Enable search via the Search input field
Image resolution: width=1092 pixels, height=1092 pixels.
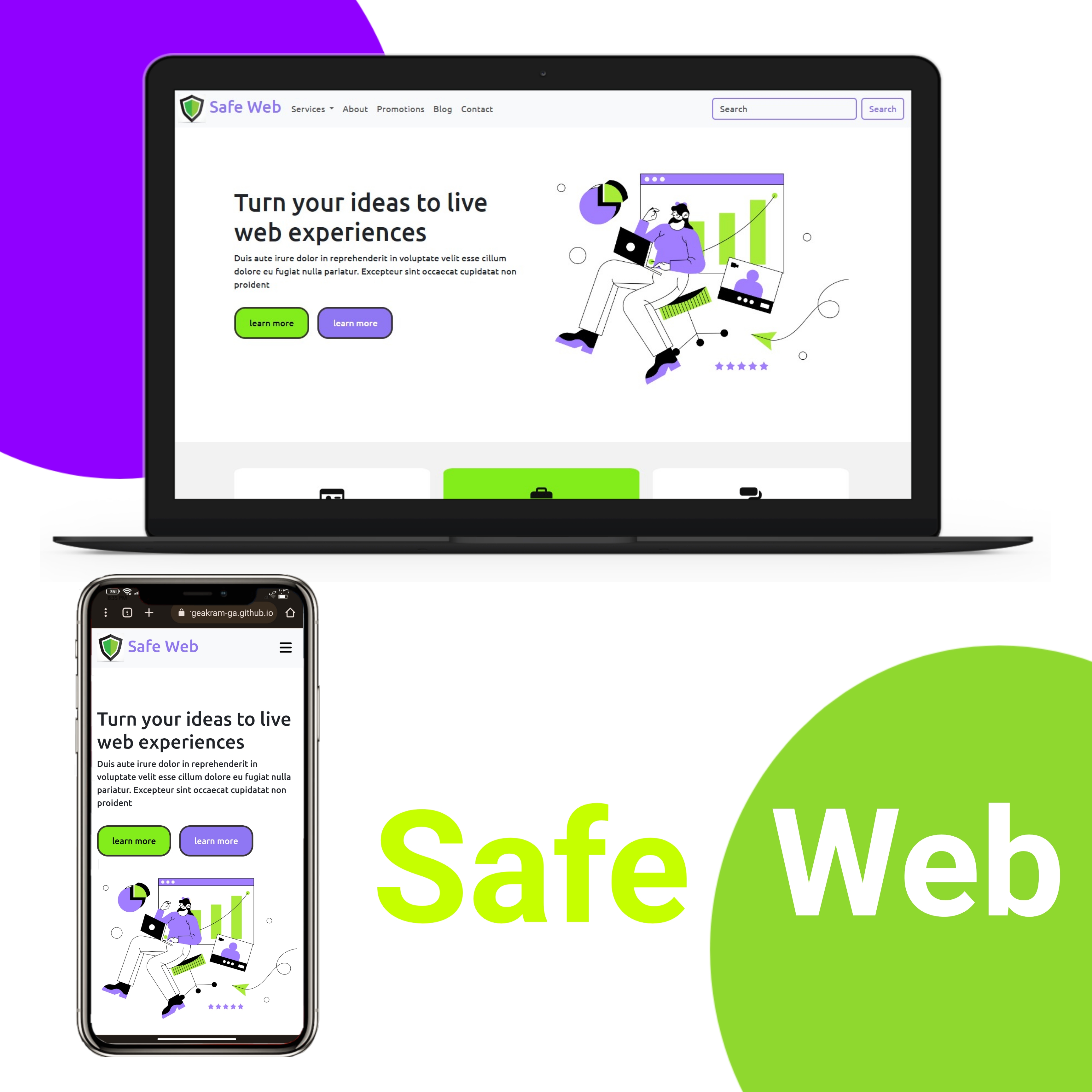[780, 109]
